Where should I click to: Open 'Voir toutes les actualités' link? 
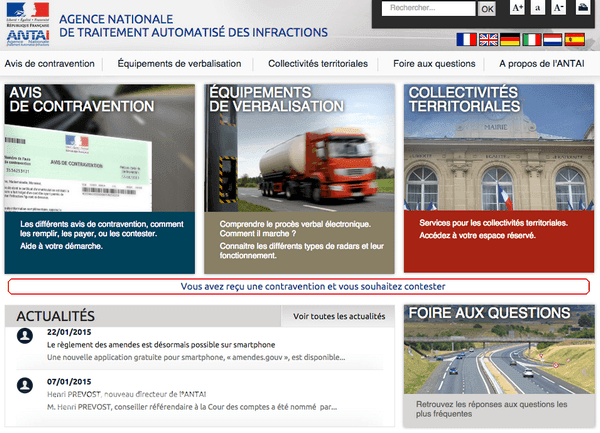point(339,316)
